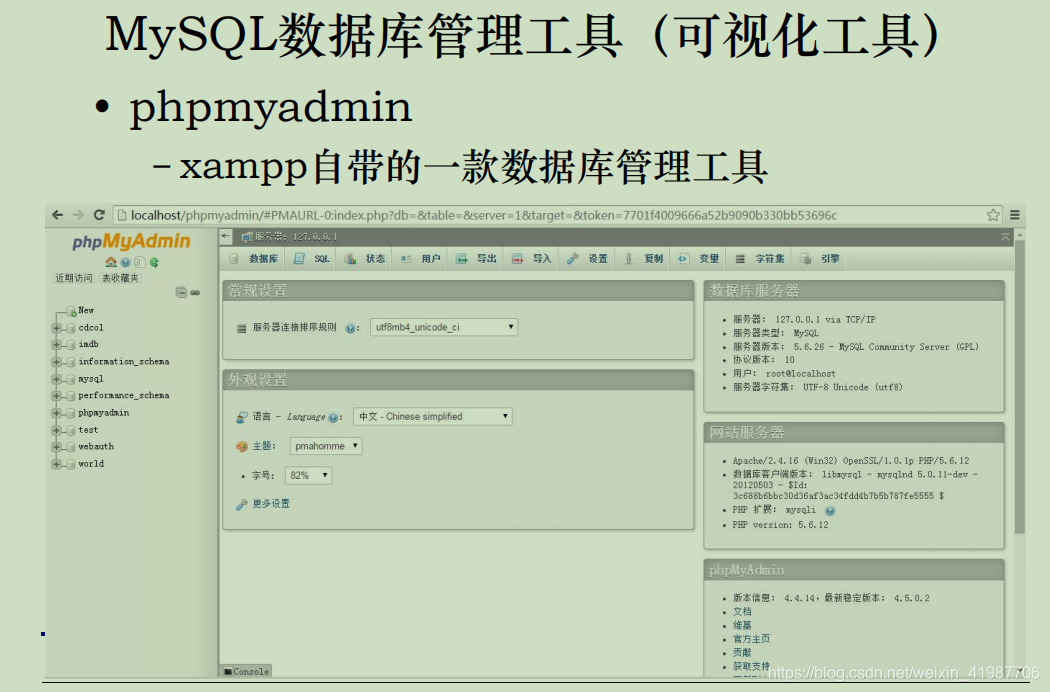Open the 82% font size dropdown
1050x692 pixels.
[x=308, y=476]
